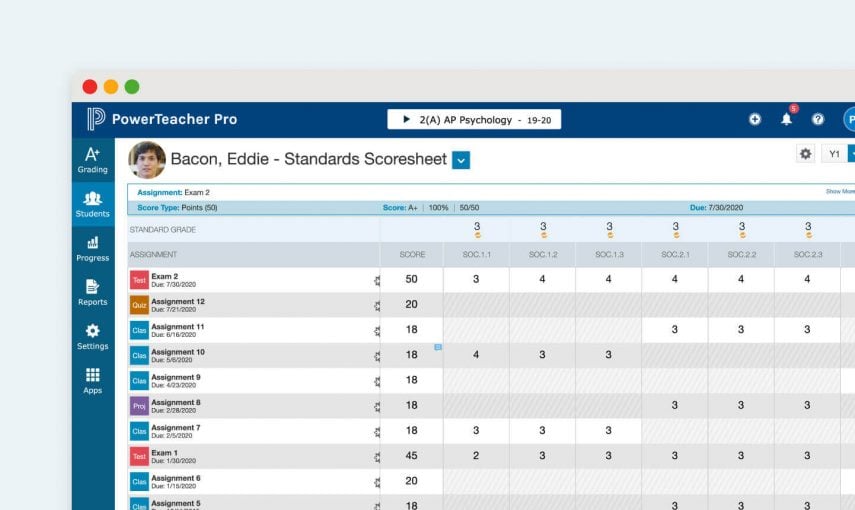Open notifications bell icon
Image resolution: width=855 pixels, height=510 pixels.
[x=786, y=119]
